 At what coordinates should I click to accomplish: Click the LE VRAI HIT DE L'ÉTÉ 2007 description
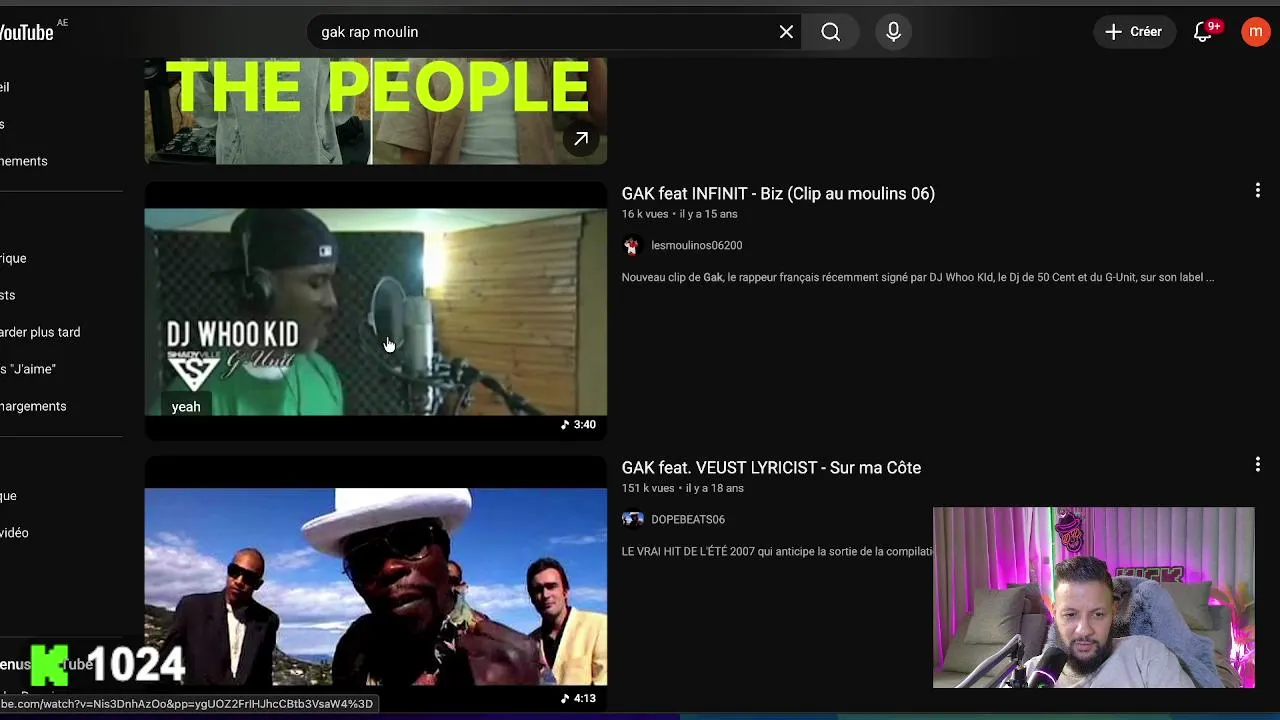click(777, 551)
